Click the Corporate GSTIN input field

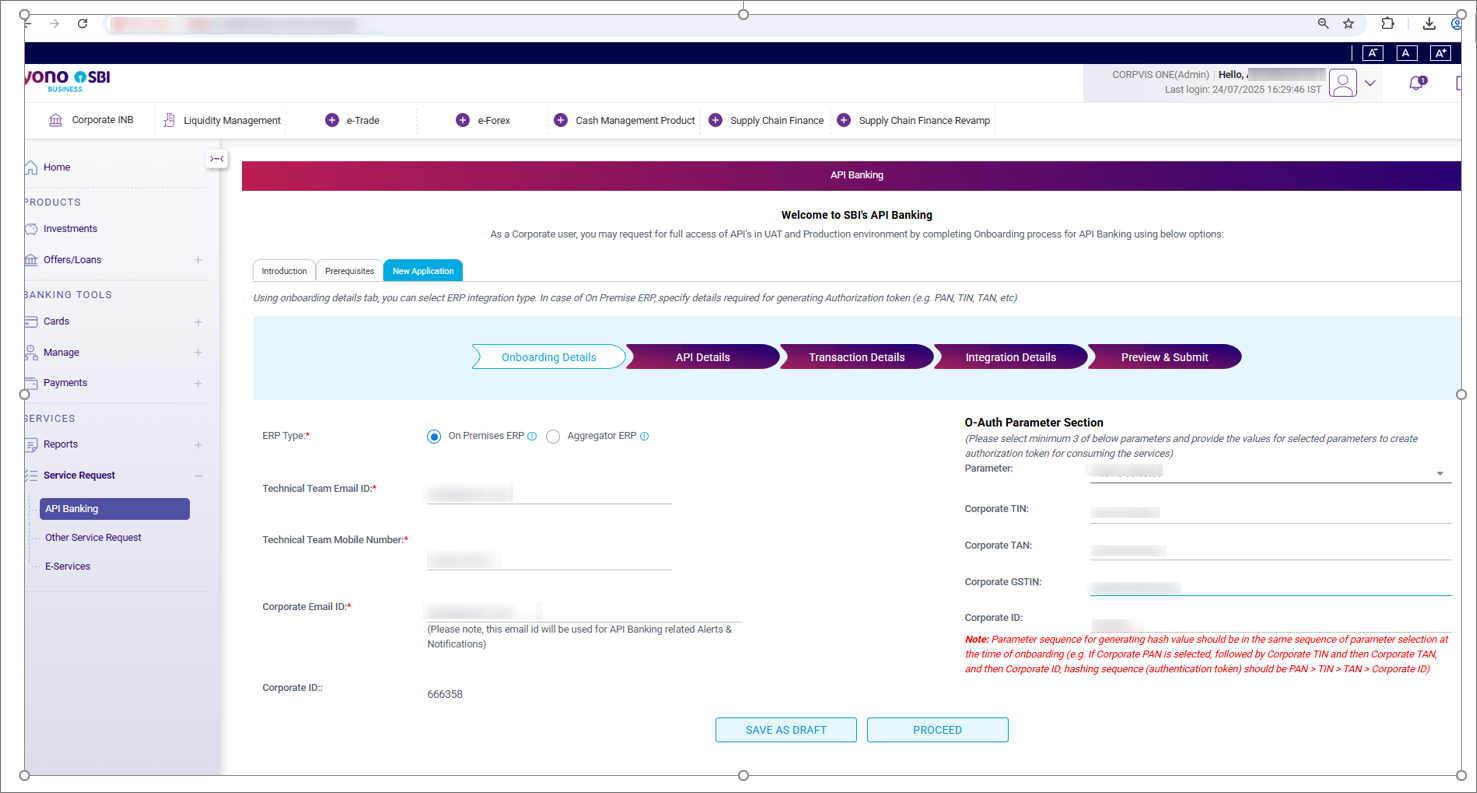point(1270,585)
